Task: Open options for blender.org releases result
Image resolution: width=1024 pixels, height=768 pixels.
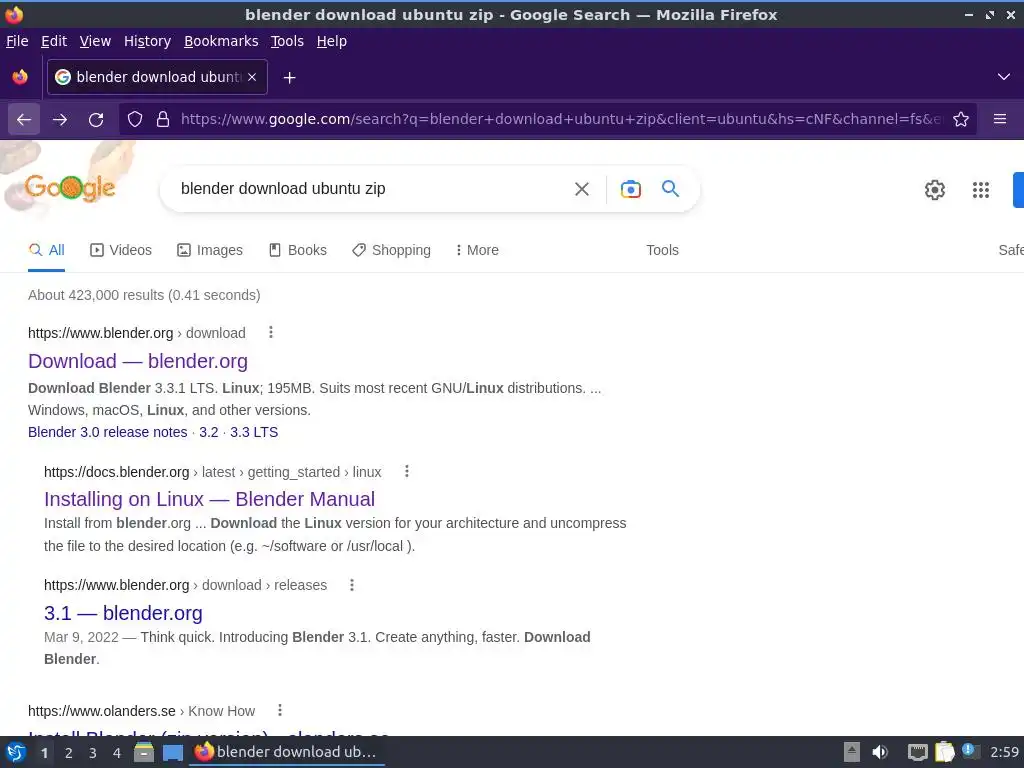Action: pos(351,585)
